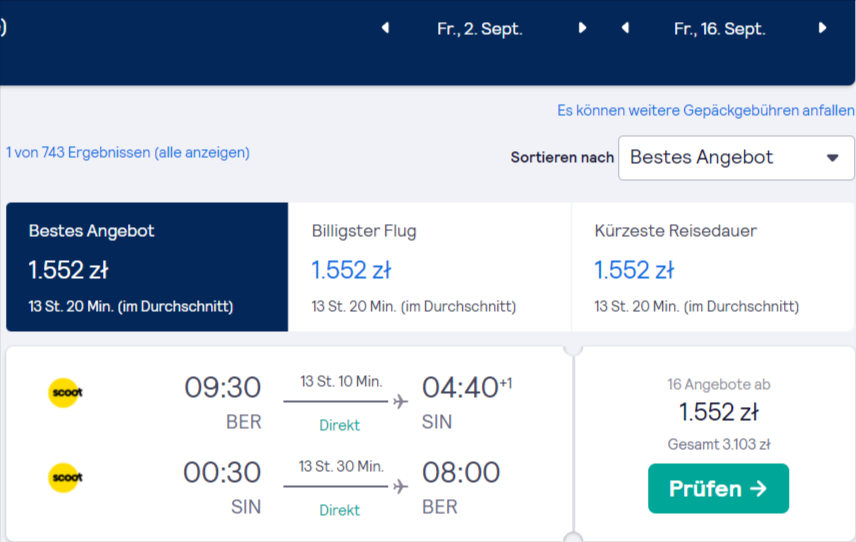
Task: Switch to Kürzeste Reisedauer tab
Action: coord(713,267)
